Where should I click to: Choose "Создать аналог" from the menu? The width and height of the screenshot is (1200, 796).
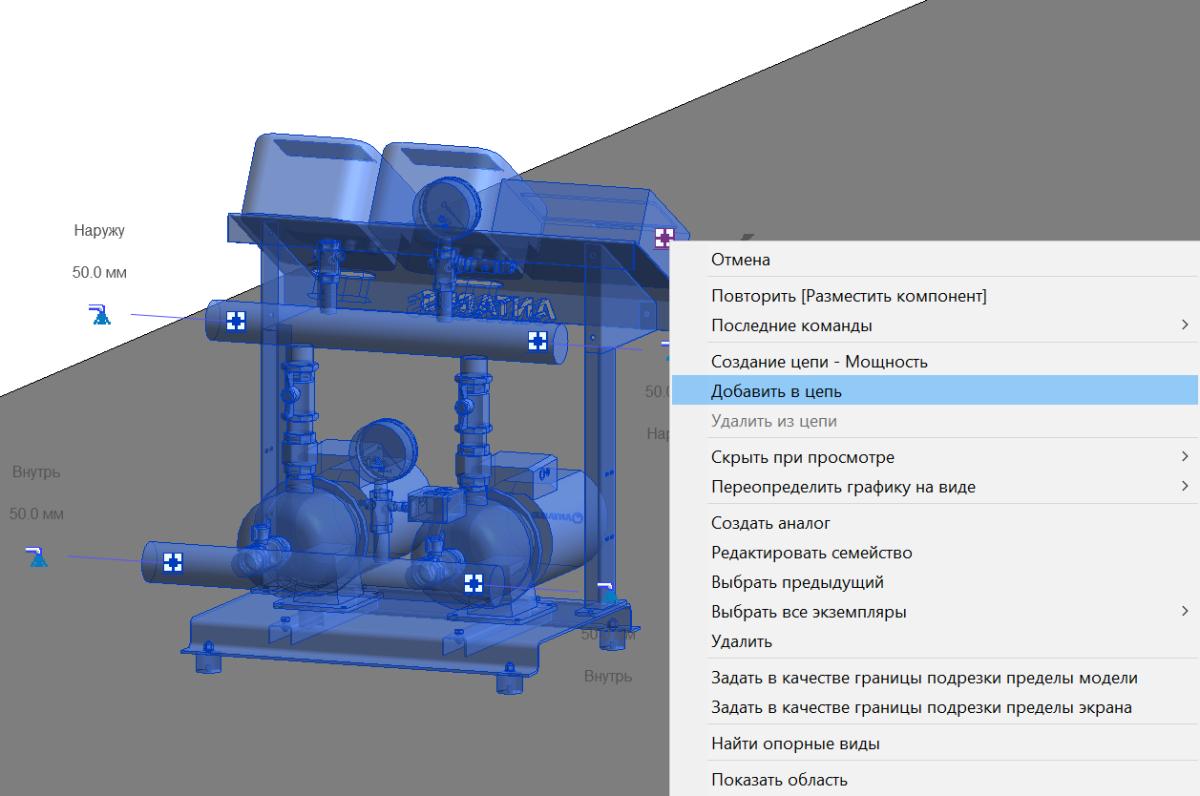pos(770,522)
